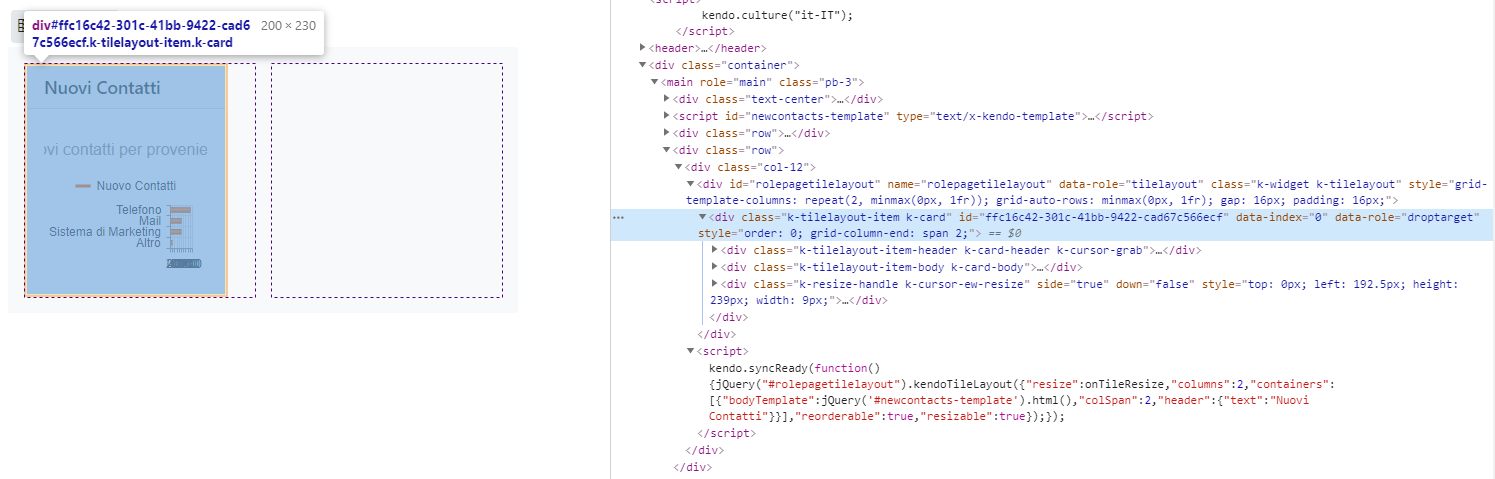
Task: Expand the k-tilelayout-item-header div node
Action: click(x=714, y=250)
